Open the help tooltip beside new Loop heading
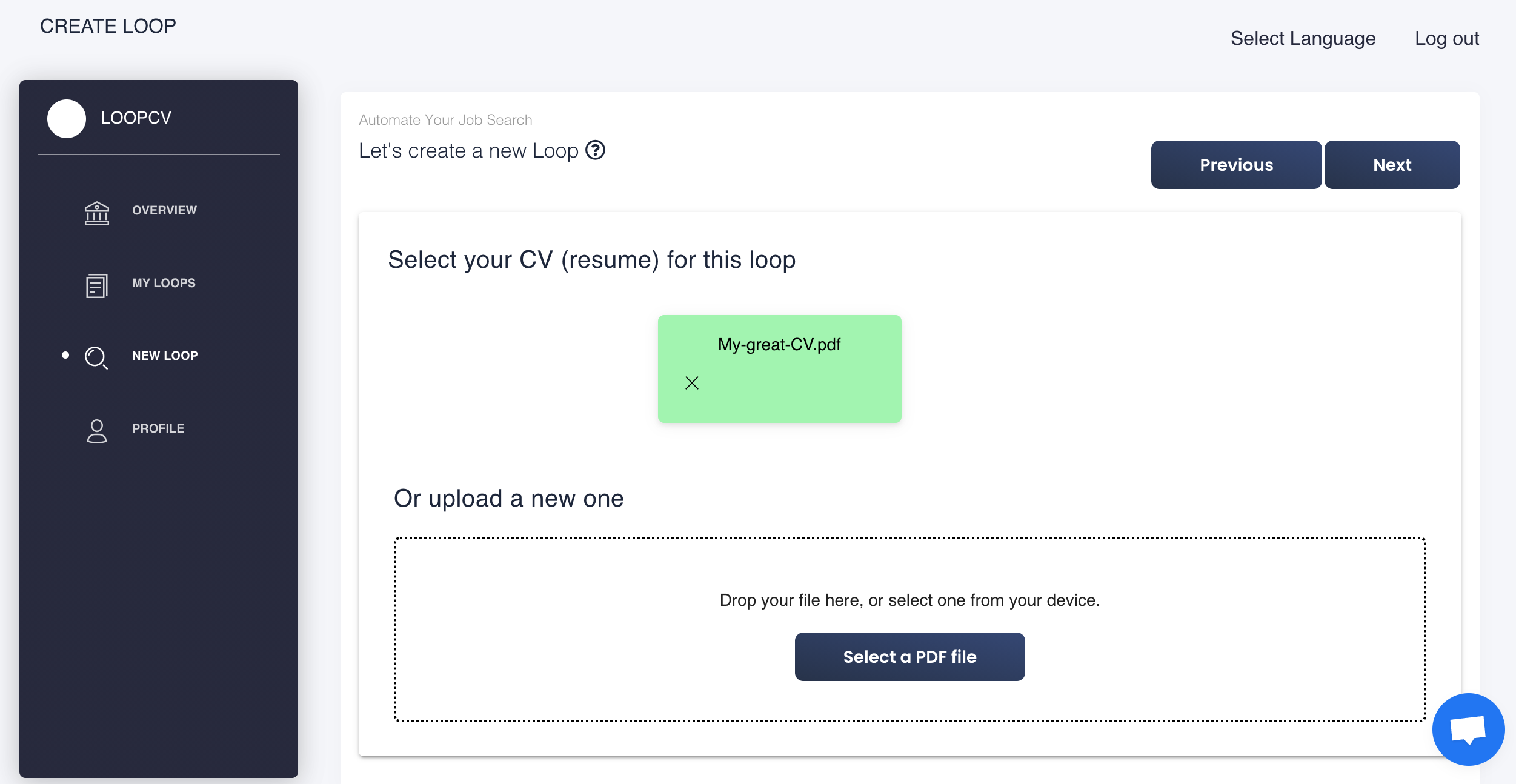Screen dimensions: 1516x784 click(596, 150)
